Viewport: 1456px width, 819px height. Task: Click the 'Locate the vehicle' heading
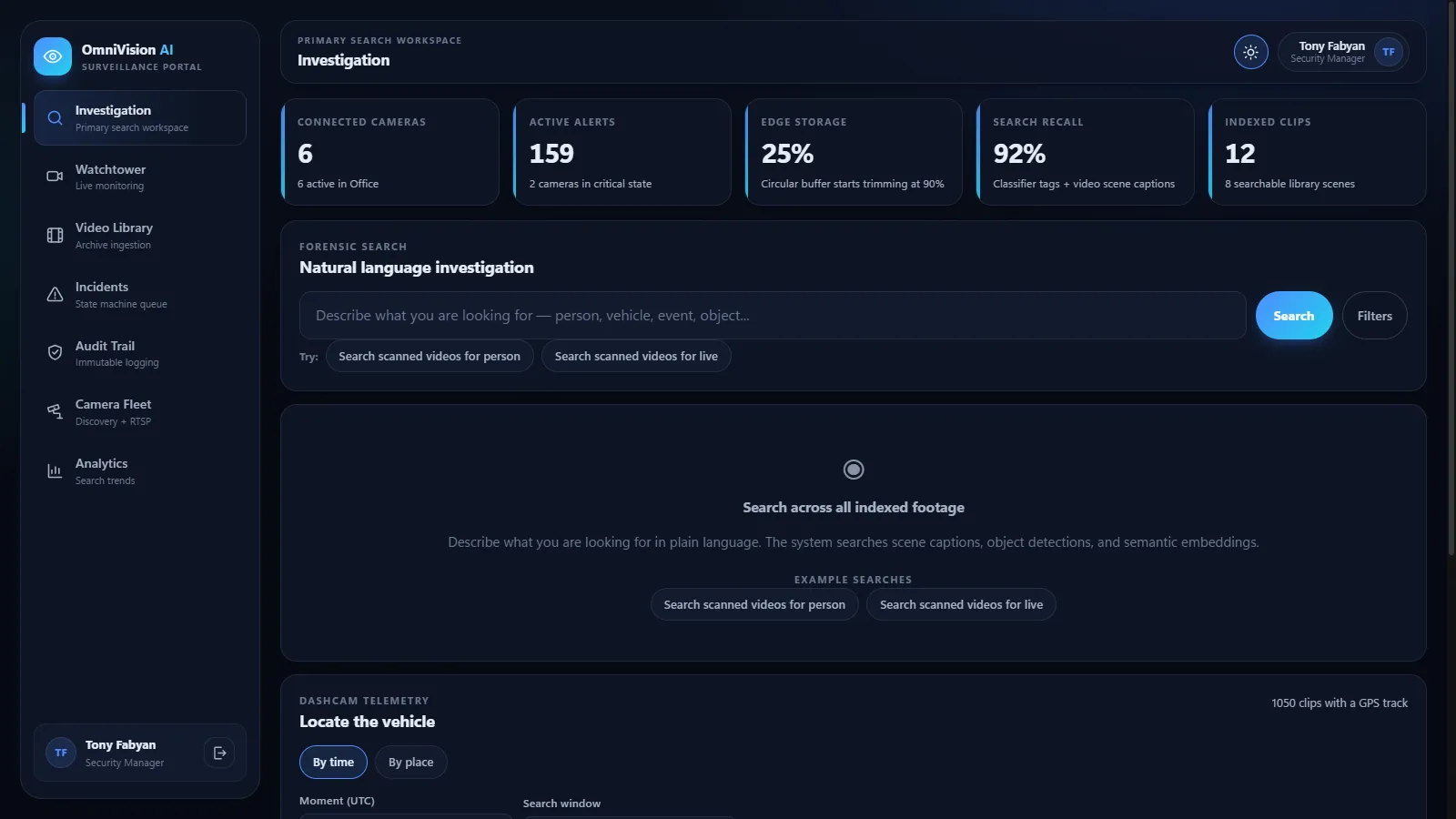pos(367,722)
